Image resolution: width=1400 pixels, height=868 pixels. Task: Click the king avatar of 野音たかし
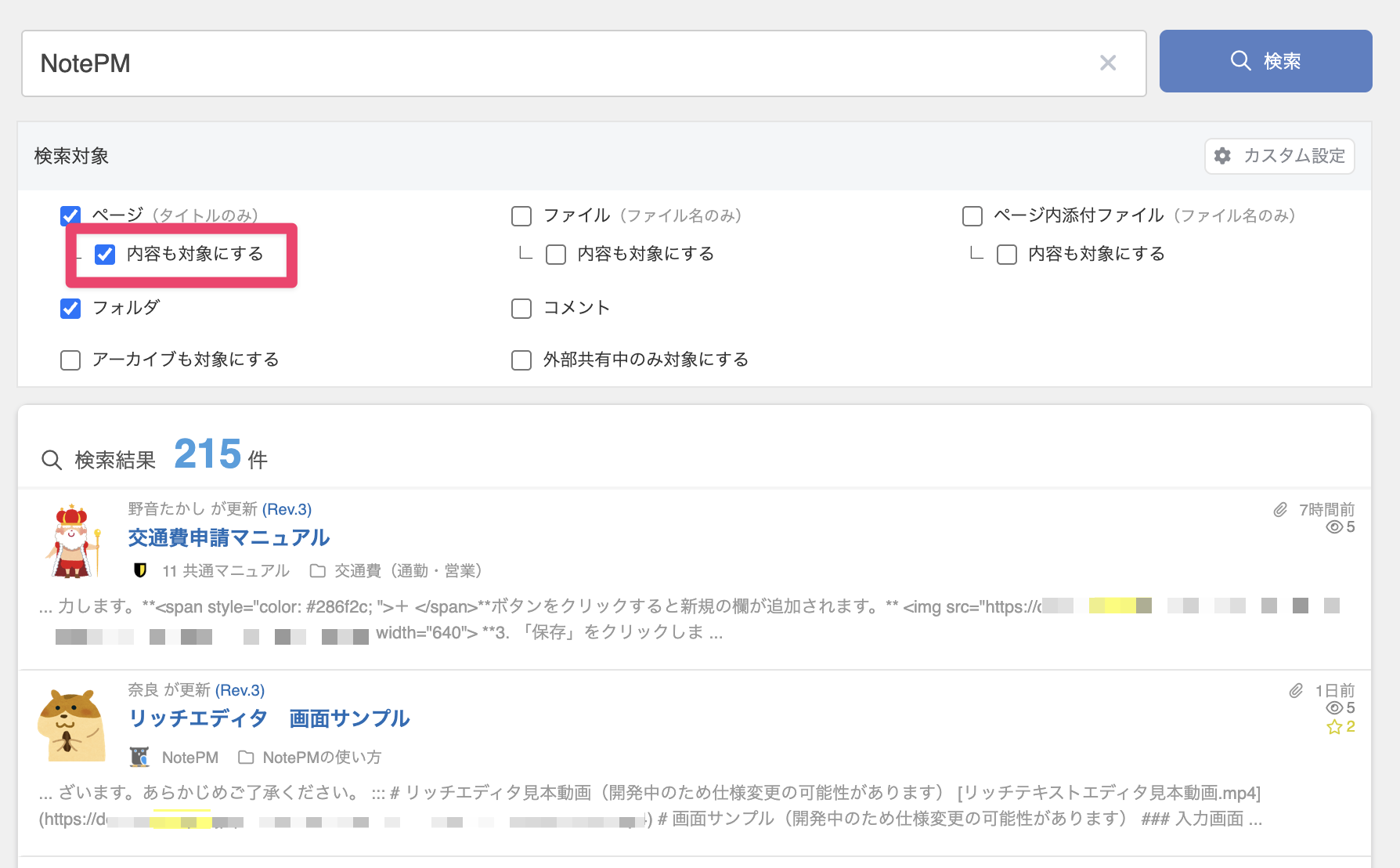click(x=72, y=541)
